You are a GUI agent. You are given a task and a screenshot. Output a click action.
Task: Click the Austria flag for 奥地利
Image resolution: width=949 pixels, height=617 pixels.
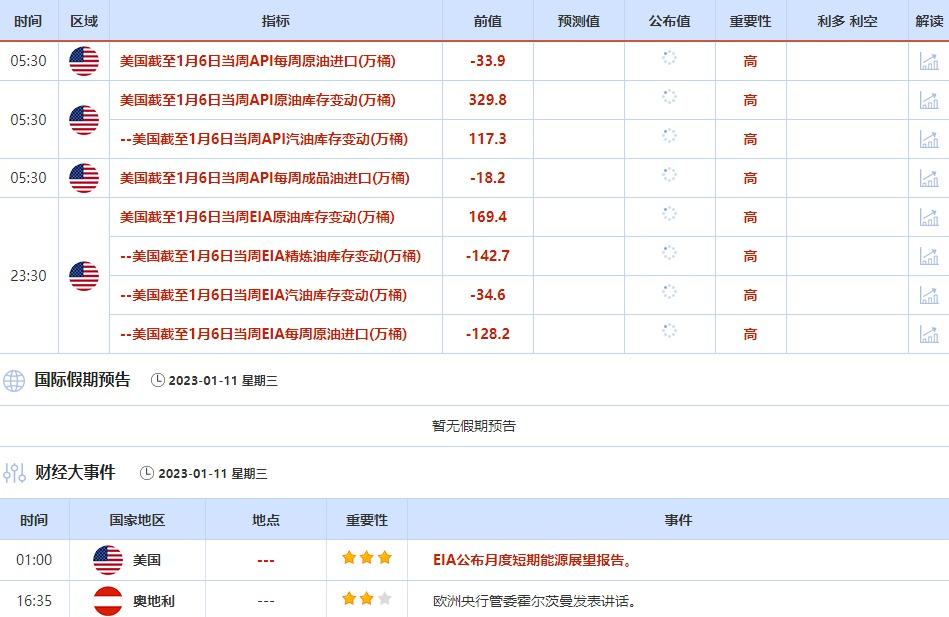pos(108,601)
